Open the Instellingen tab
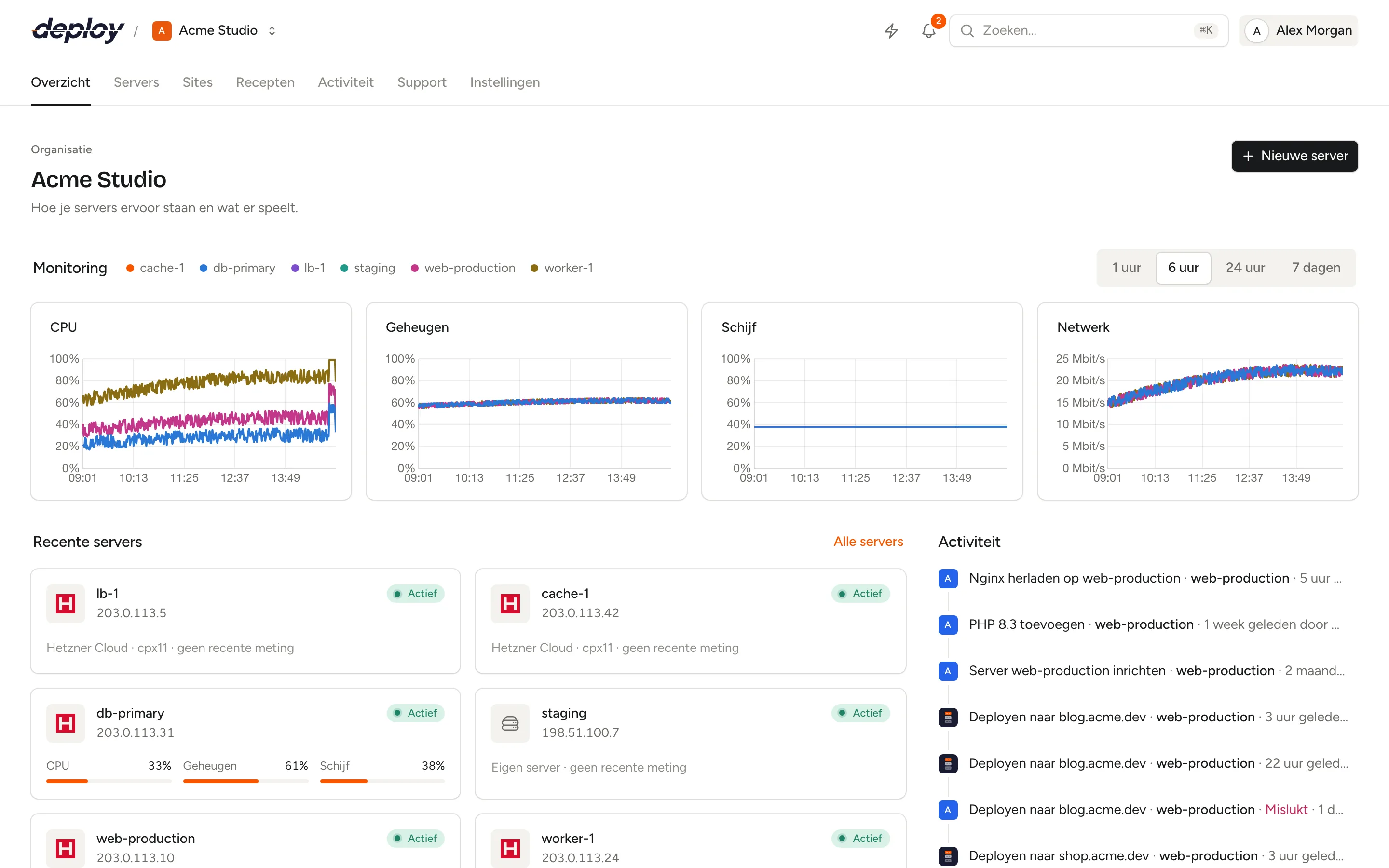Viewport: 1389px width, 868px height. [504, 82]
